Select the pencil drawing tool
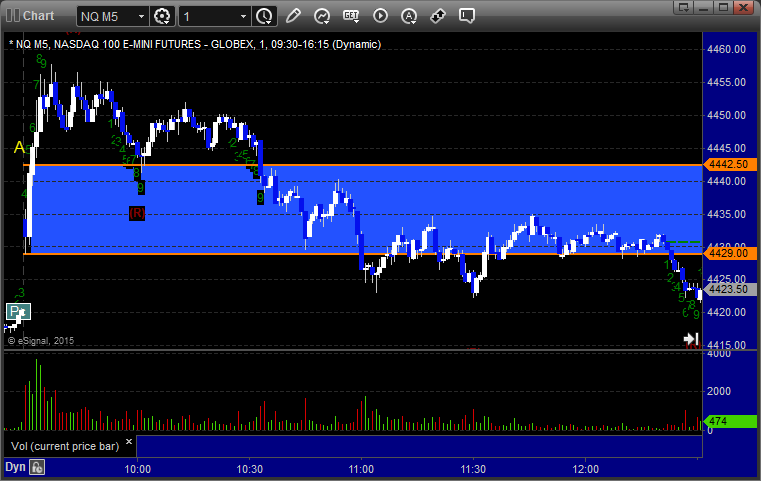The image size is (761, 481). [293, 16]
